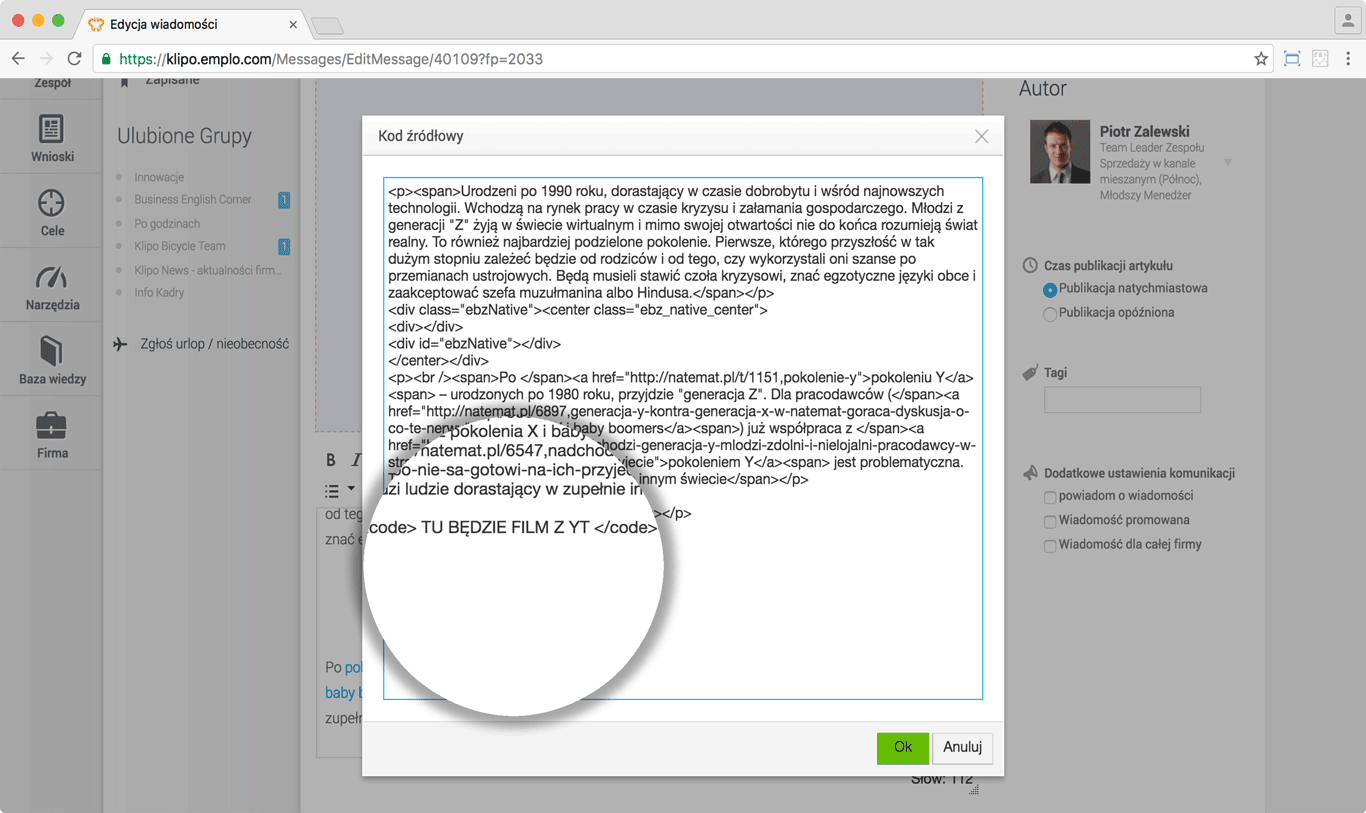Screen dimensions: 1366x813
Task: Click inside the source code text area
Action: (x=682, y=438)
